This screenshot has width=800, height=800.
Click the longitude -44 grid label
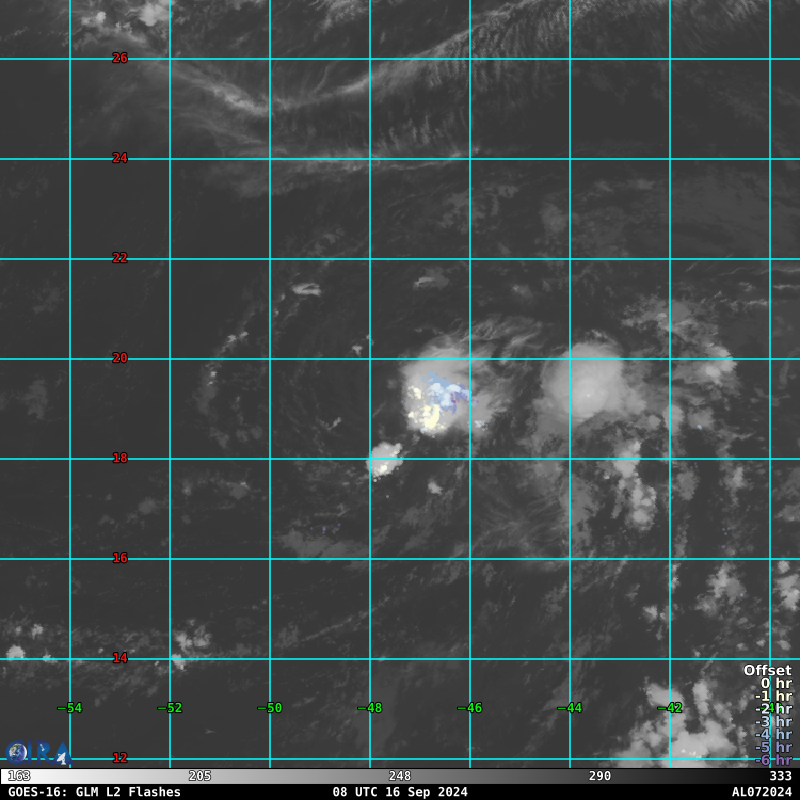pos(569,708)
